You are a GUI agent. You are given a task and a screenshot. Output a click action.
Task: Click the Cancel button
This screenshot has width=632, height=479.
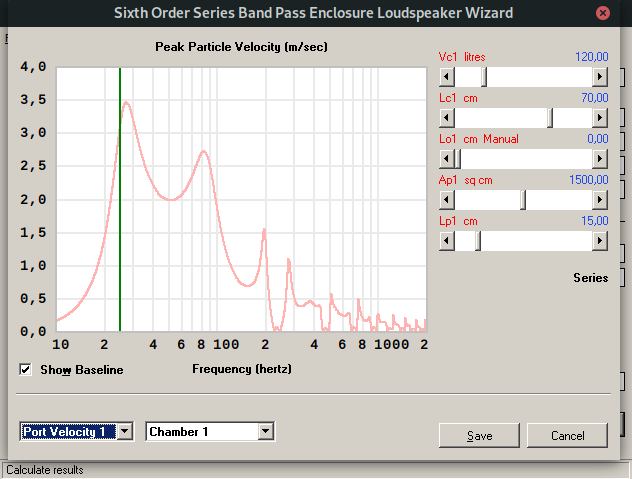[x=567, y=435]
